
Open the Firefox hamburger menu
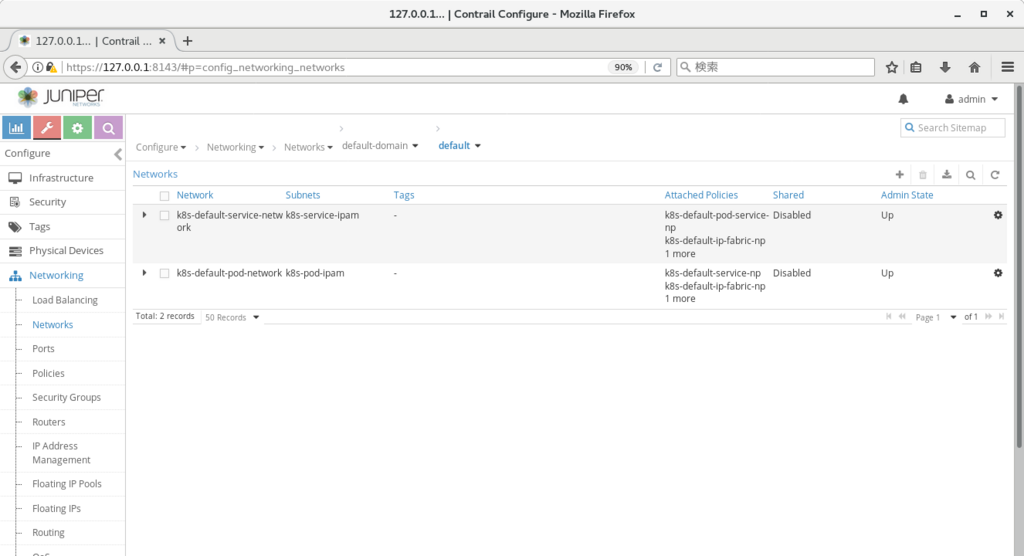click(x=1008, y=67)
